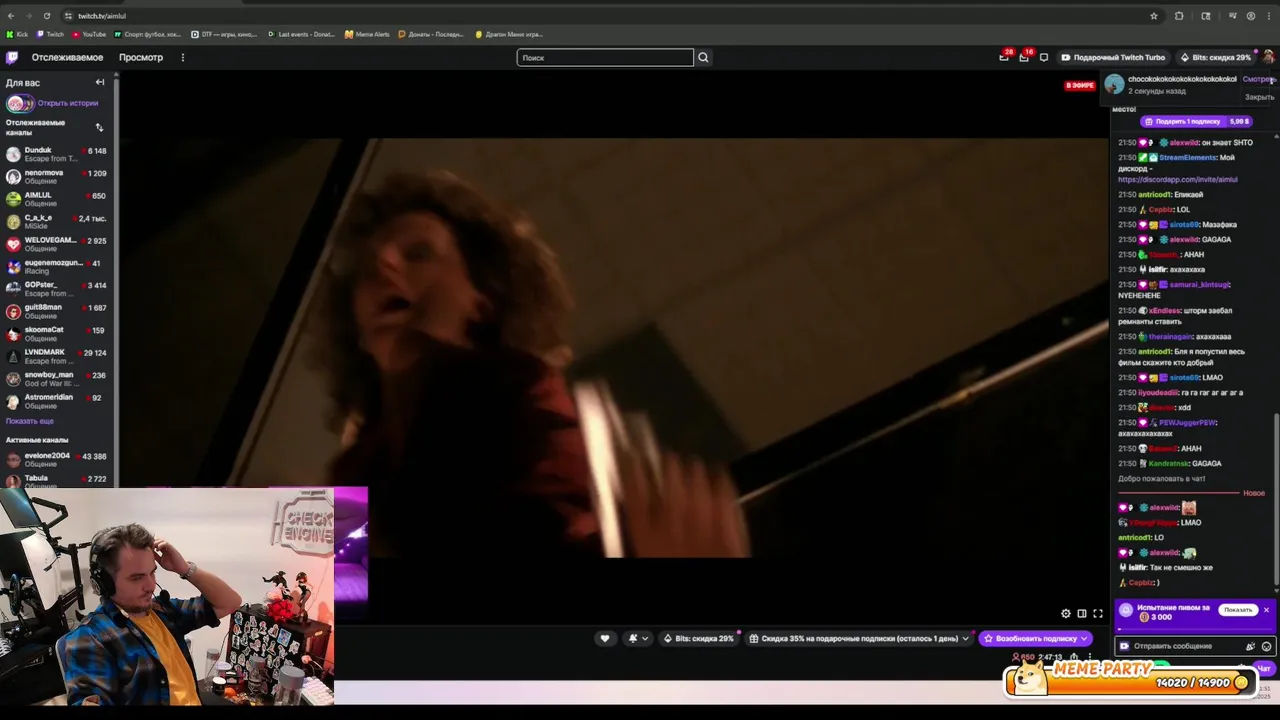Click the heart follow button
The width and height of the screenshot is (1280, 720).
(x=604, y=638)
